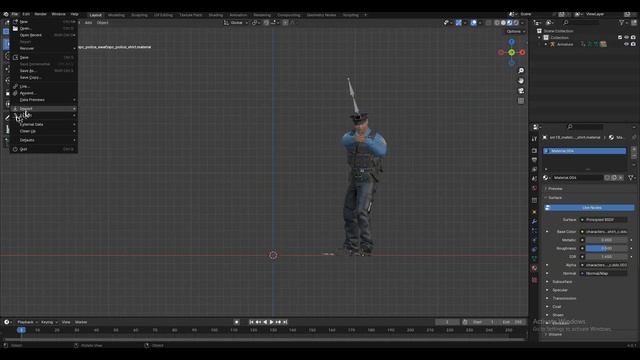Switch to the Shading workspace tab
The image size is (640, 360).
[216, 15]
